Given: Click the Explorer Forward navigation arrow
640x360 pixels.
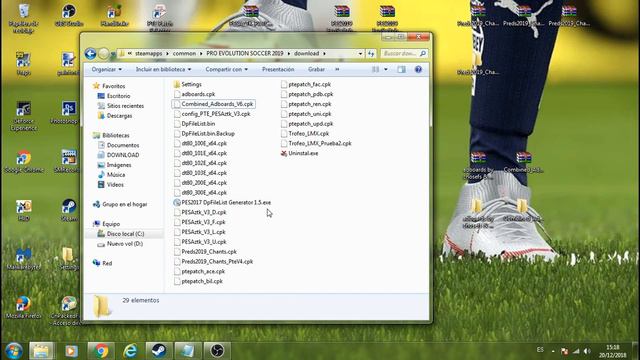Looking at the screenshot, I should tap(104, 53).
